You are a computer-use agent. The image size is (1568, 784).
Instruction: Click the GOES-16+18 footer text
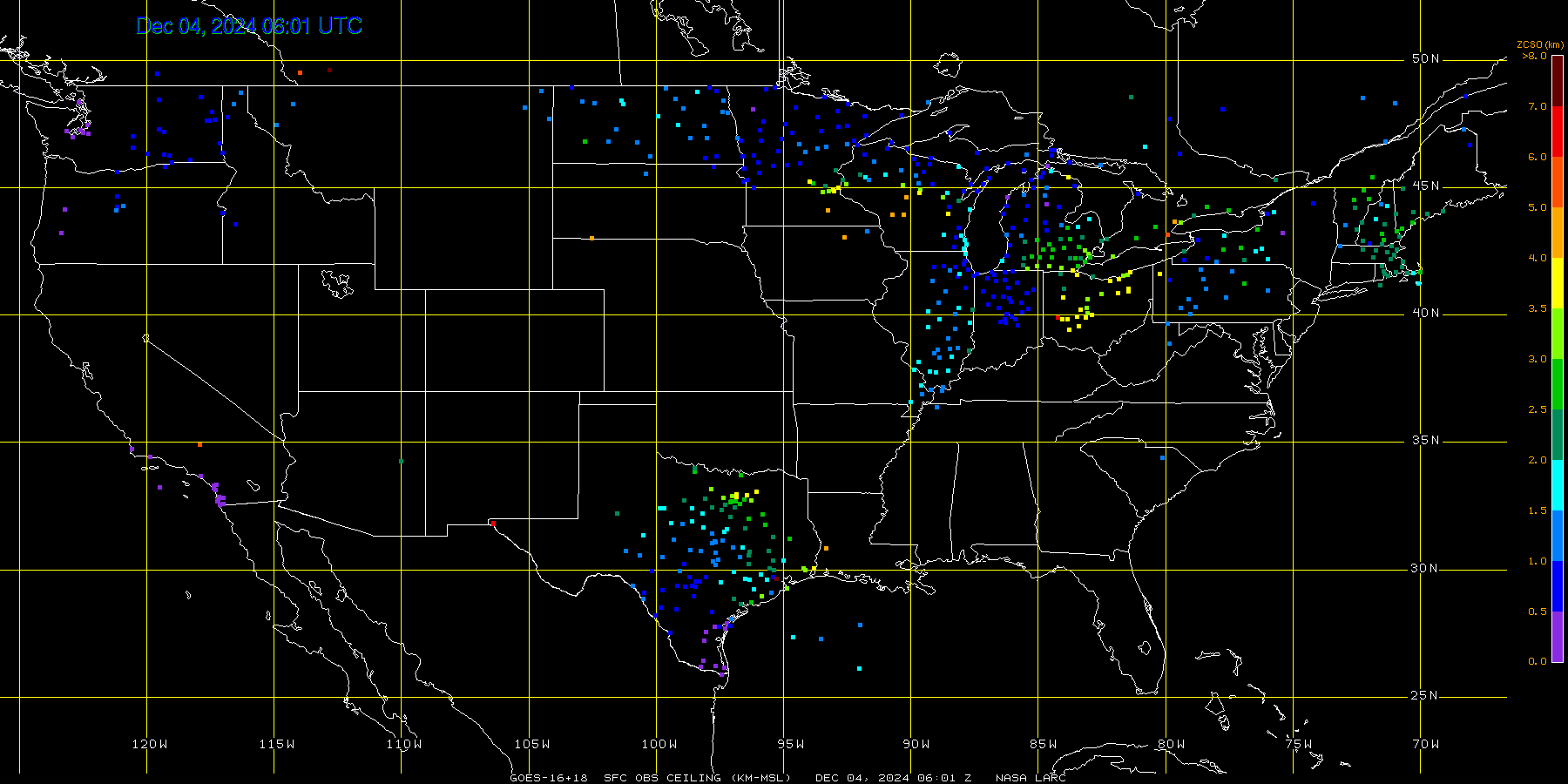coord(549,778)
